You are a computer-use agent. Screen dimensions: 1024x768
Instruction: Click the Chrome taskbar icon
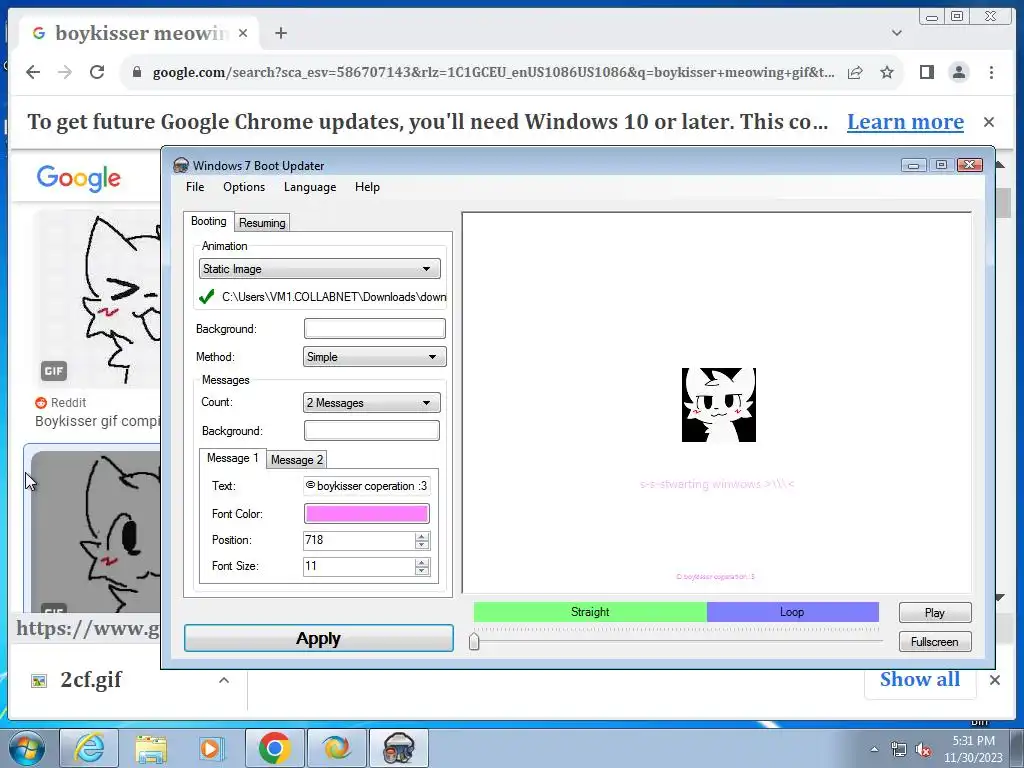[274, 748]
